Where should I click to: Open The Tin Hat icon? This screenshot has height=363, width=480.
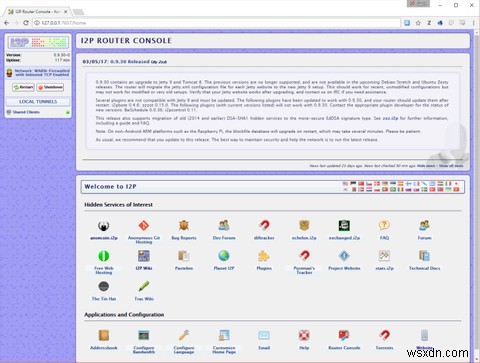coord(104,287)
